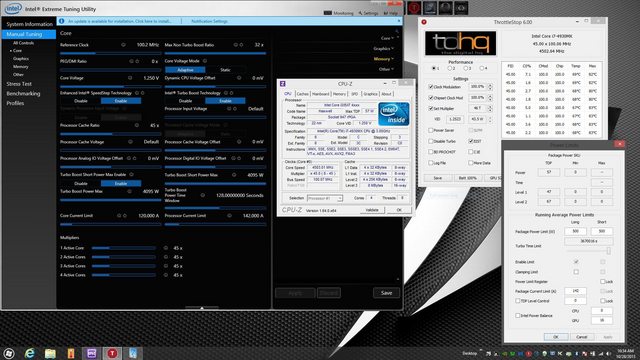
Task: Adjust the 1 Active Core multiplier slider
Action: [124, 248]
